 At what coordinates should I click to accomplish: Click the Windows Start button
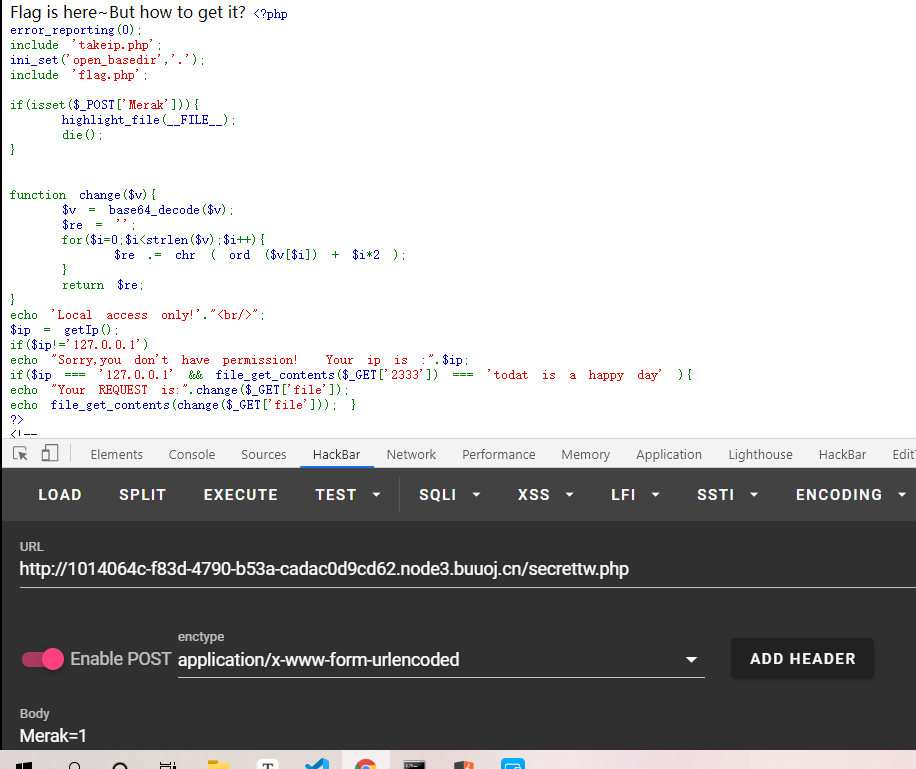[x=22, y=765]
